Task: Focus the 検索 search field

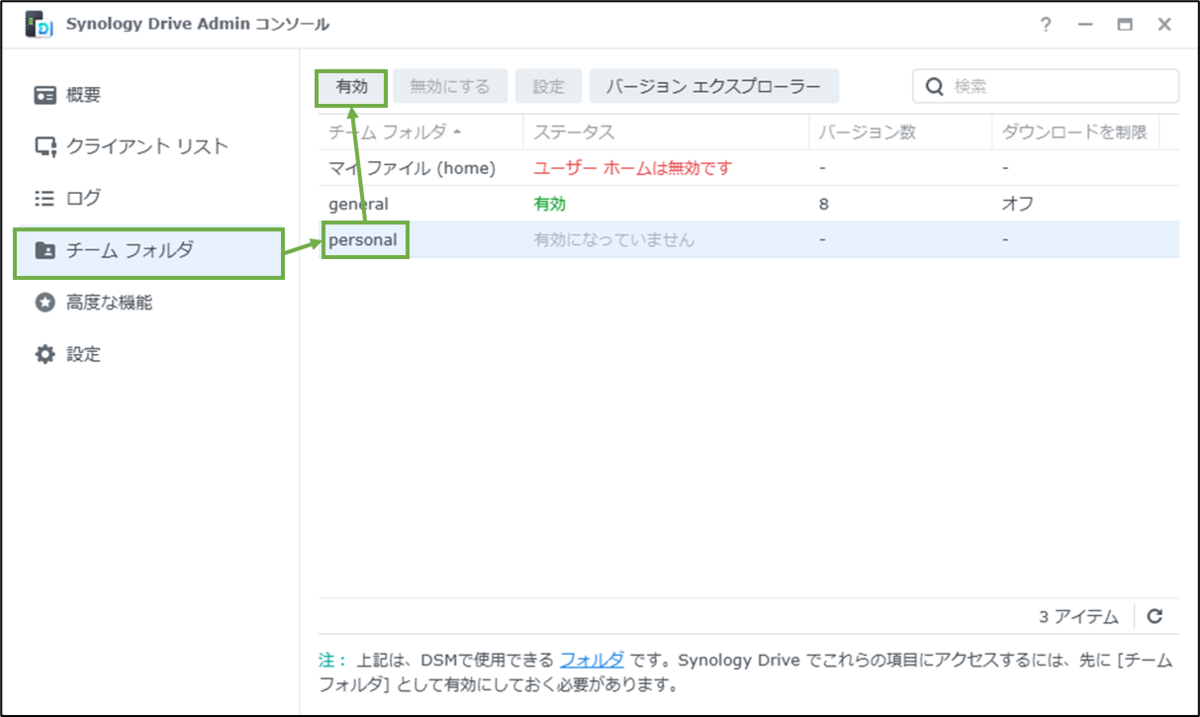Action: pyautogui.click(x=1046, y=87)
